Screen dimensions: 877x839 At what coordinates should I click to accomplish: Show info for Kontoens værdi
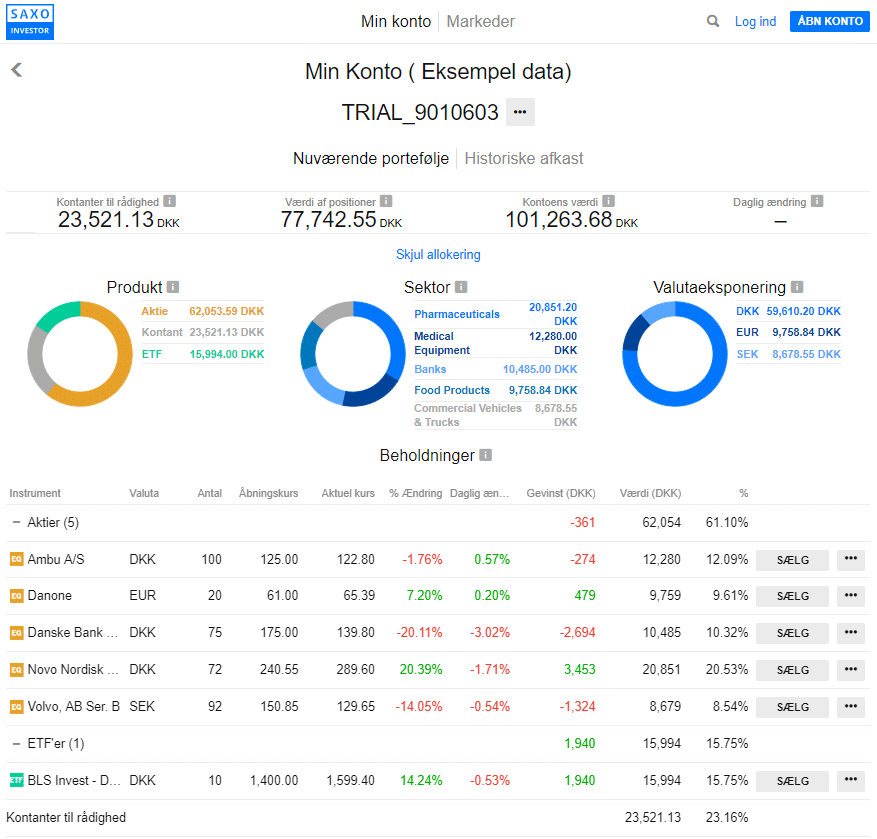click(x=609, y=201)
